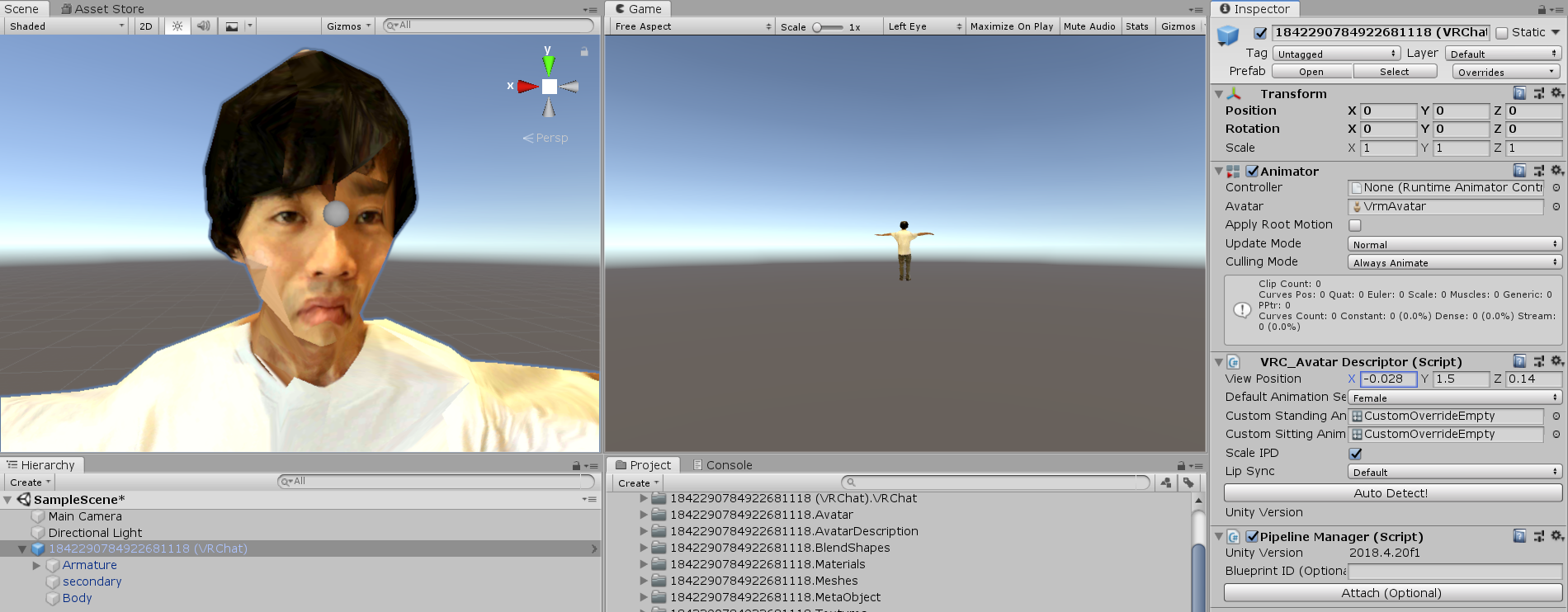The width and height of the screenshot is (1568, 612).
Task: Toggle scene audio speaker icon
Action: point(203,26)
